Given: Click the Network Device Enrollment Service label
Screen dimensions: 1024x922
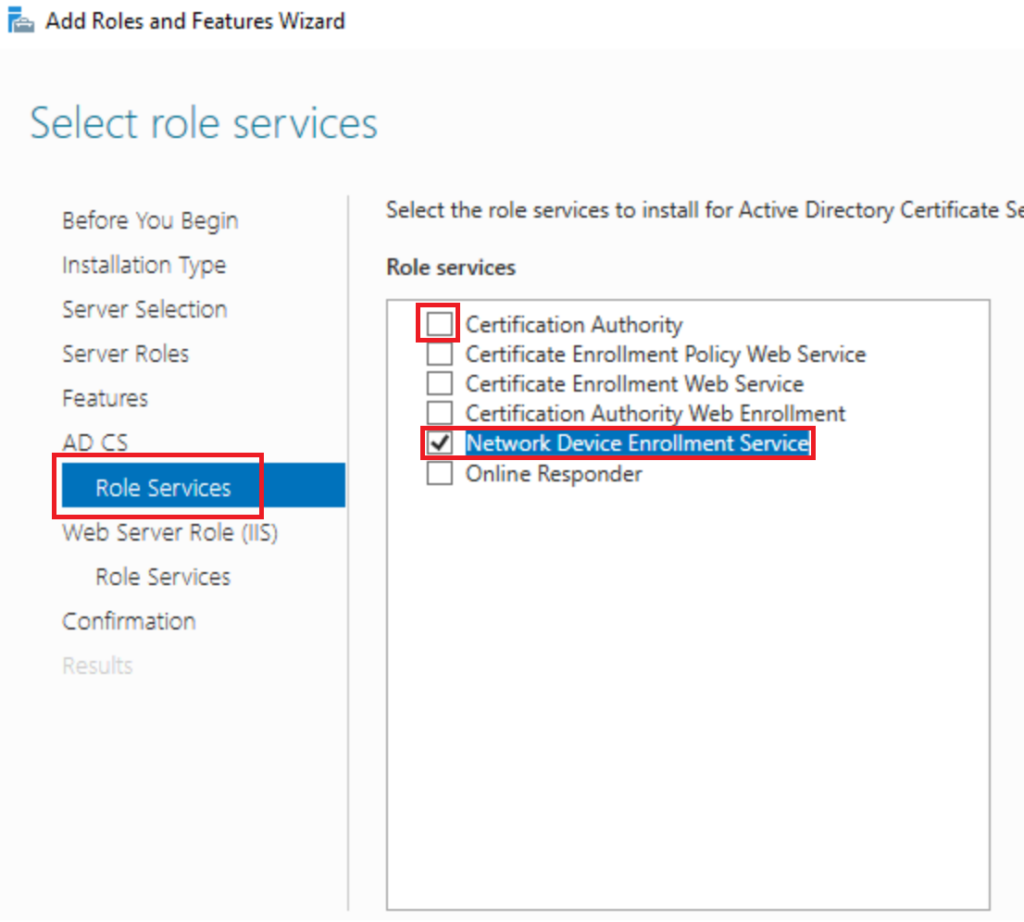Looking at the screenshot, I should click(637, 443).
